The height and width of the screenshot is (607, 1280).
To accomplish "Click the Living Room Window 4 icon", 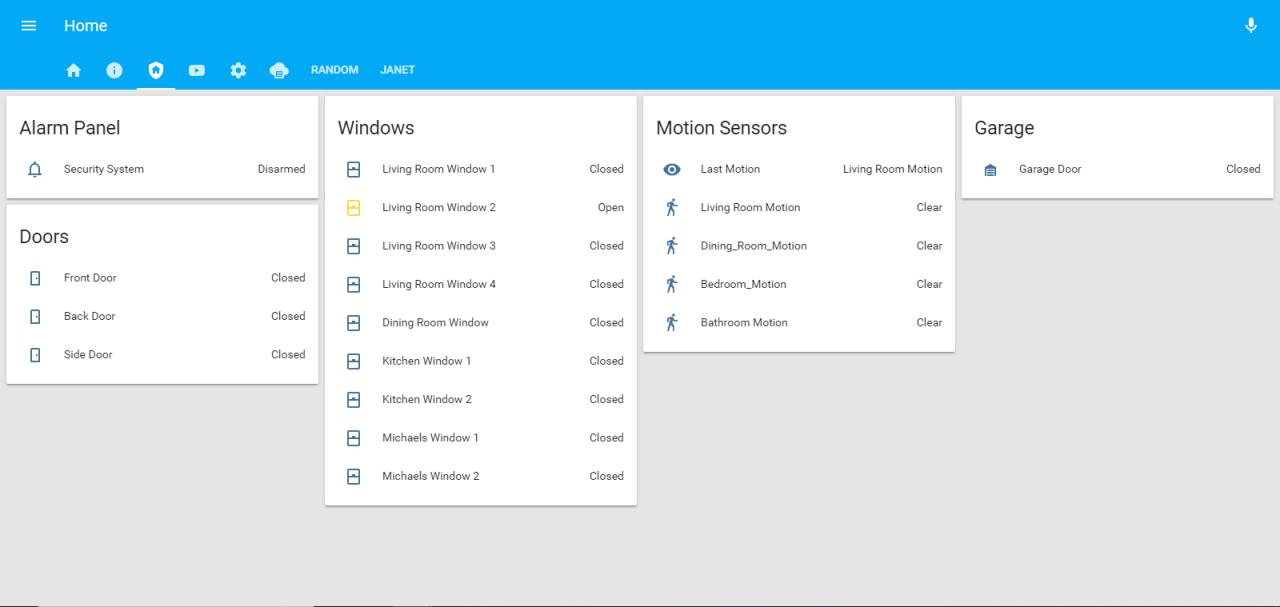I will click(x=353, y=284).
